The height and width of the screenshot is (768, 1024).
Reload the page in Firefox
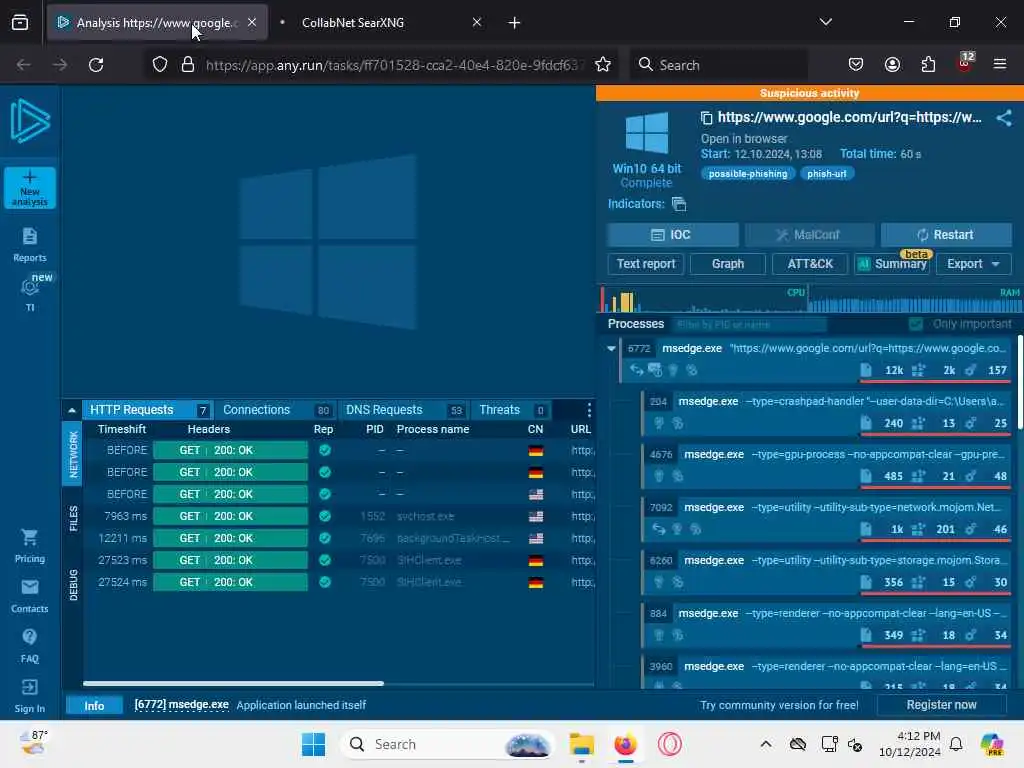(96, 65)
